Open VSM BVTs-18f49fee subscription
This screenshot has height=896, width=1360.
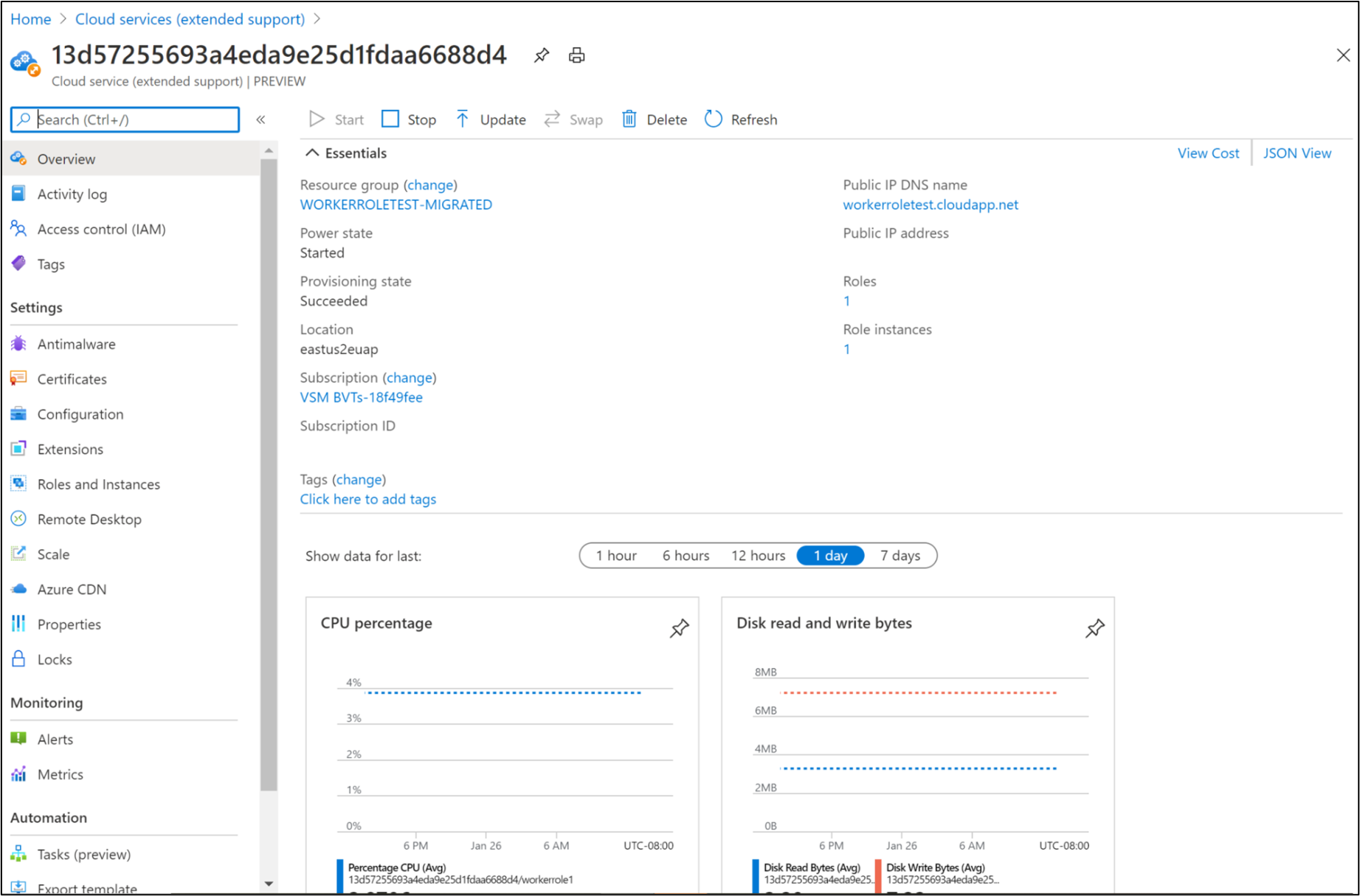tap(361, 397)
